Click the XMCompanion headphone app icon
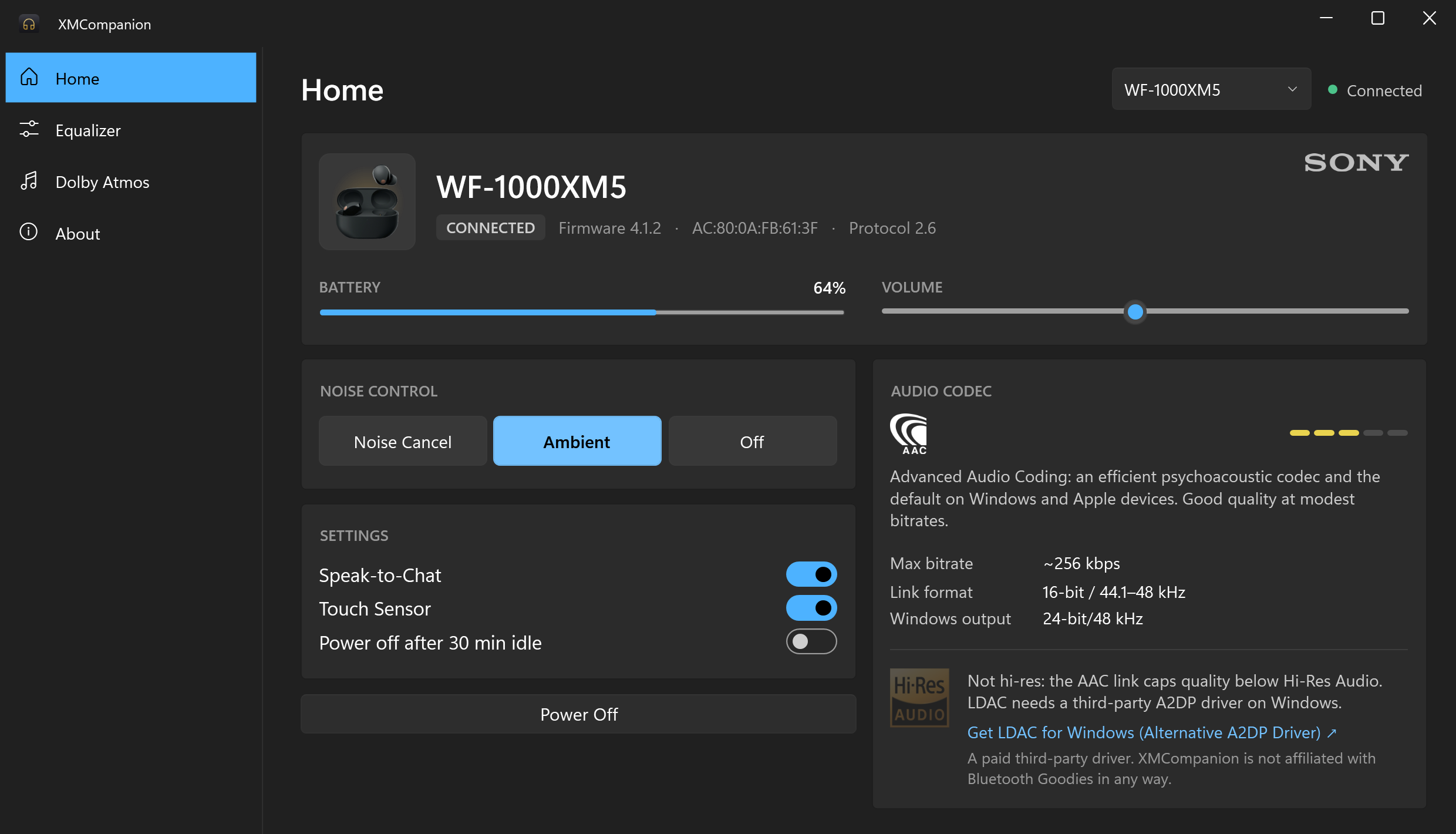 click(x=29, y=24)
